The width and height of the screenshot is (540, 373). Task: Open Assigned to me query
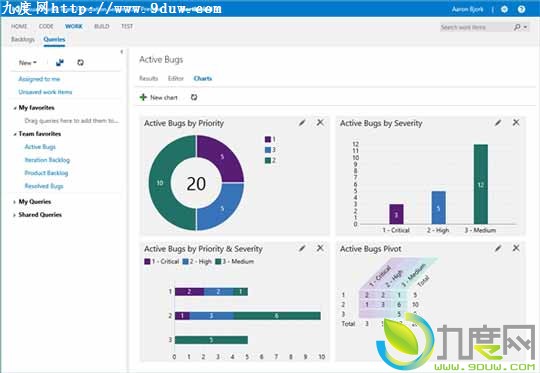click(39, 79)
